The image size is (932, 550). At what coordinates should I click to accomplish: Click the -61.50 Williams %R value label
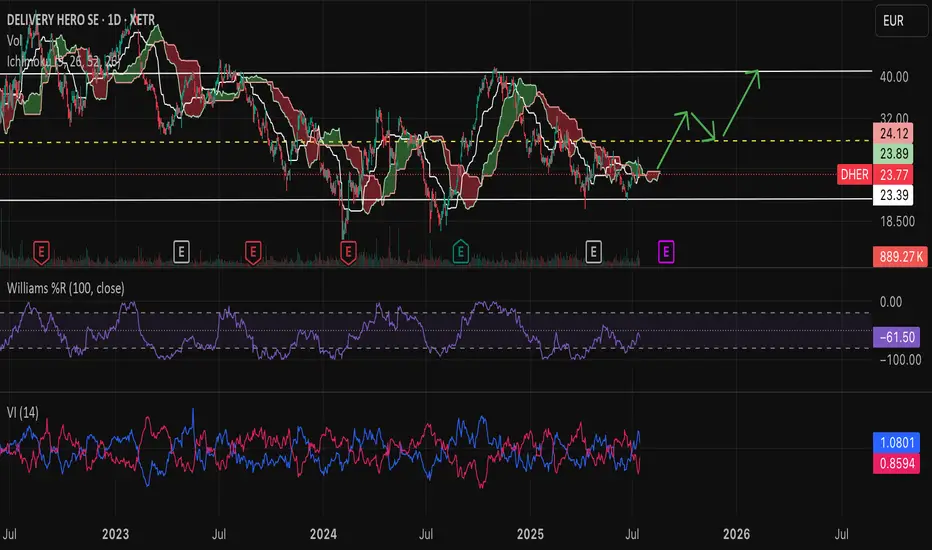click(896, 337)
